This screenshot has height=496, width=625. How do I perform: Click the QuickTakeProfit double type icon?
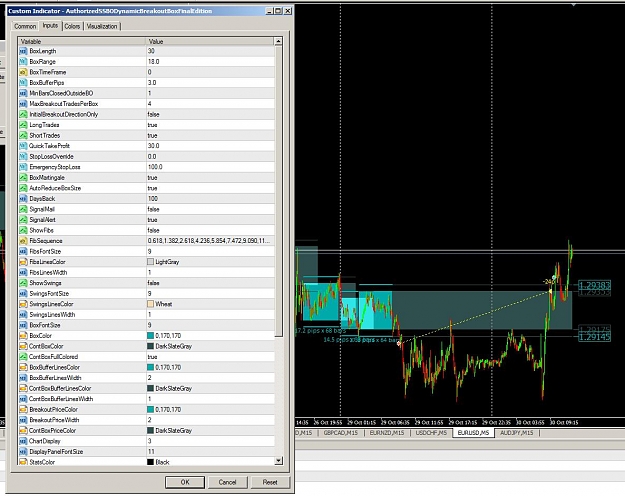pyautogui.click(x=23, y=146)
